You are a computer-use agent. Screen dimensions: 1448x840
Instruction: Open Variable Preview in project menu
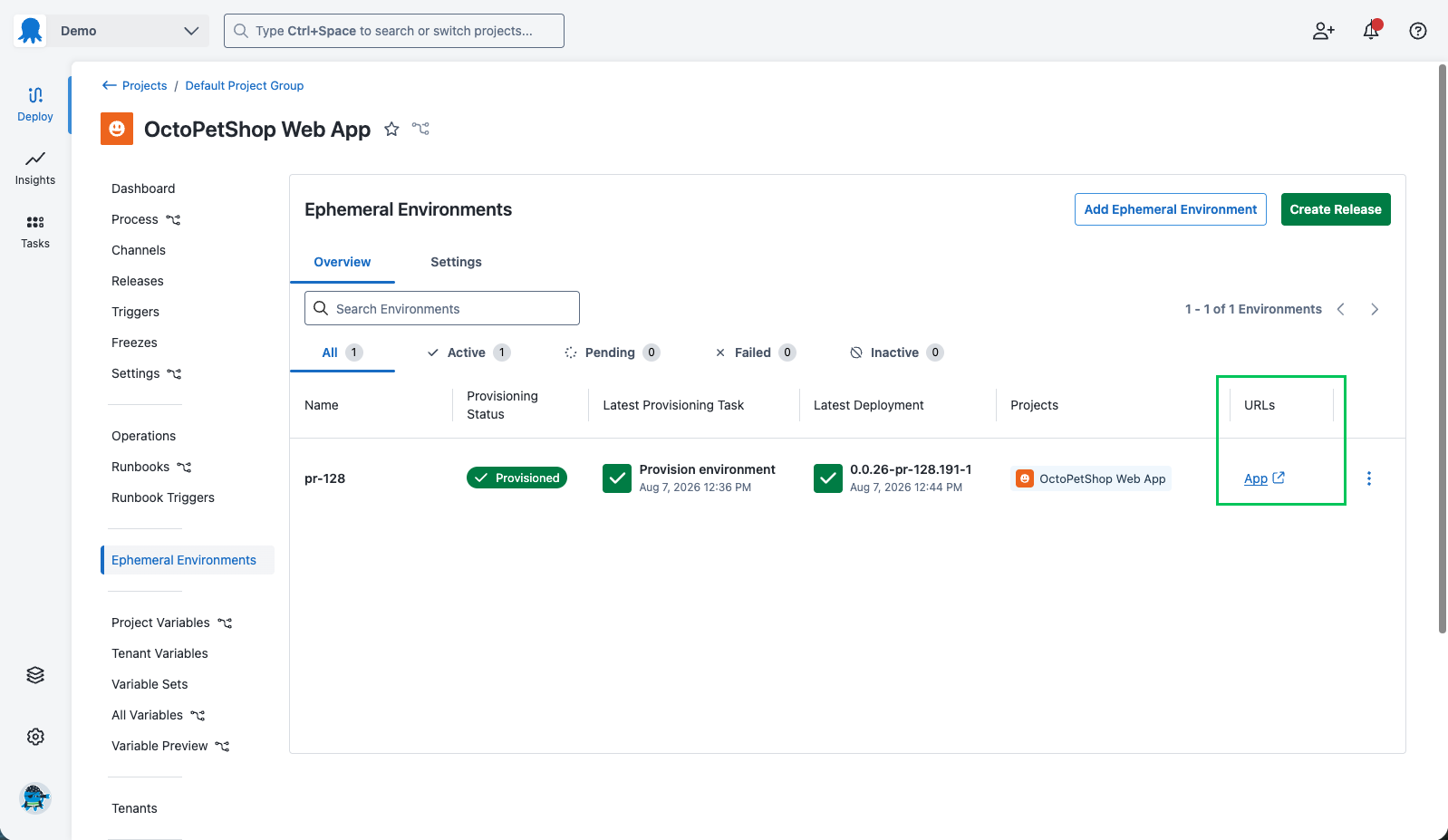click(x=159, y=746)
